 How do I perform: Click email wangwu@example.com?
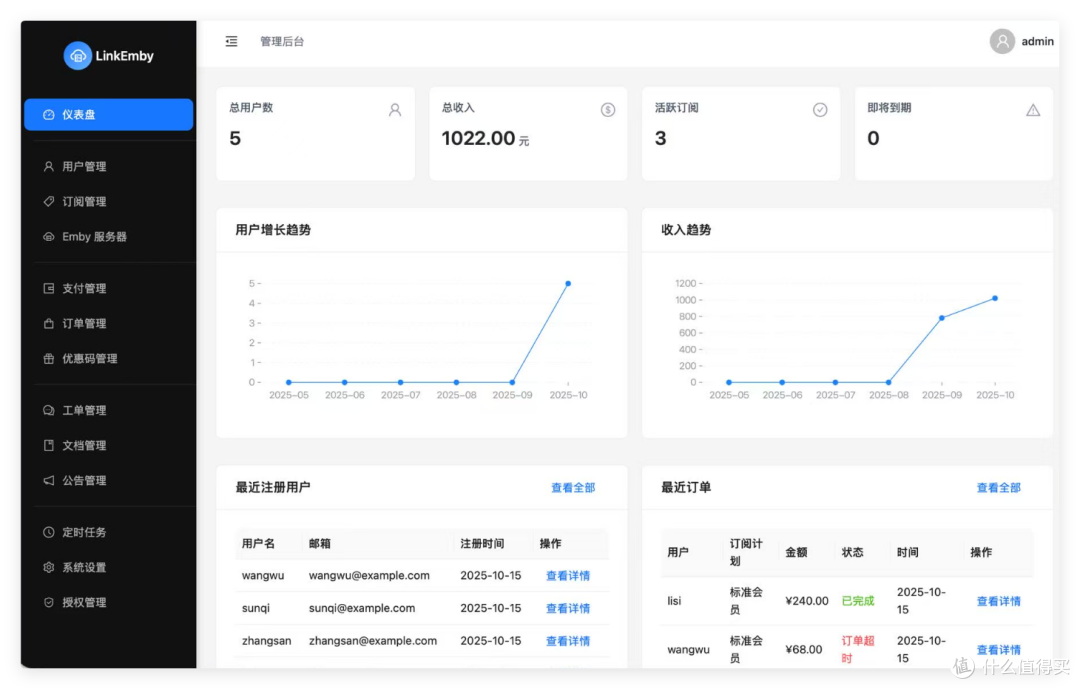coord(369,575)
